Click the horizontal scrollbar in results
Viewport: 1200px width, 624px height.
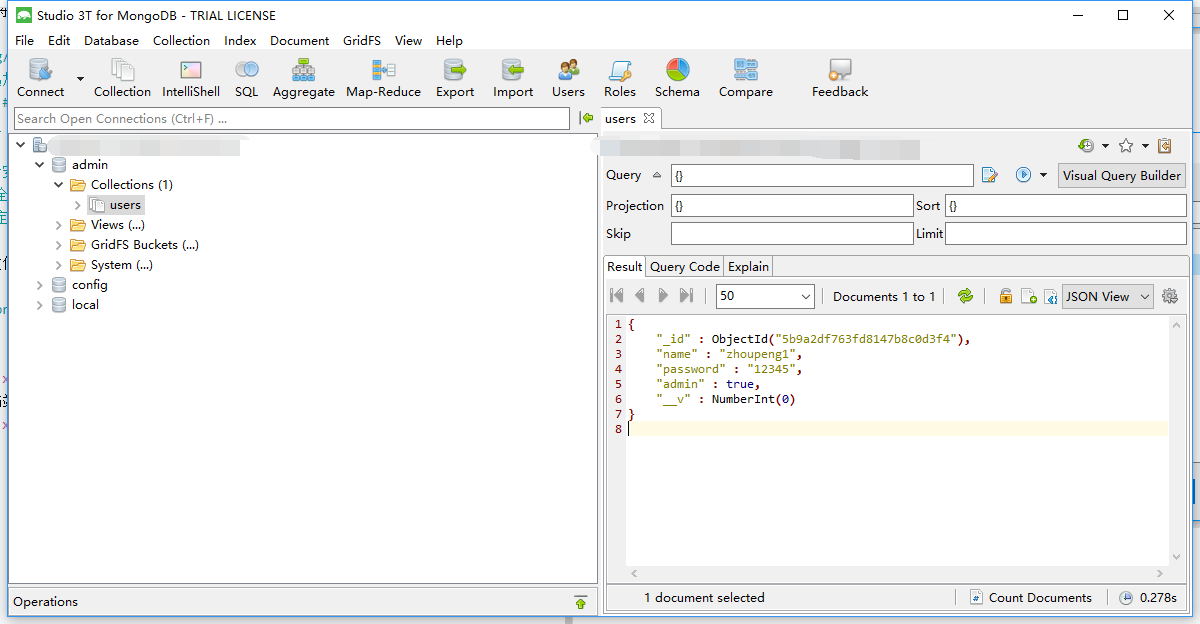tap(896, 574)
